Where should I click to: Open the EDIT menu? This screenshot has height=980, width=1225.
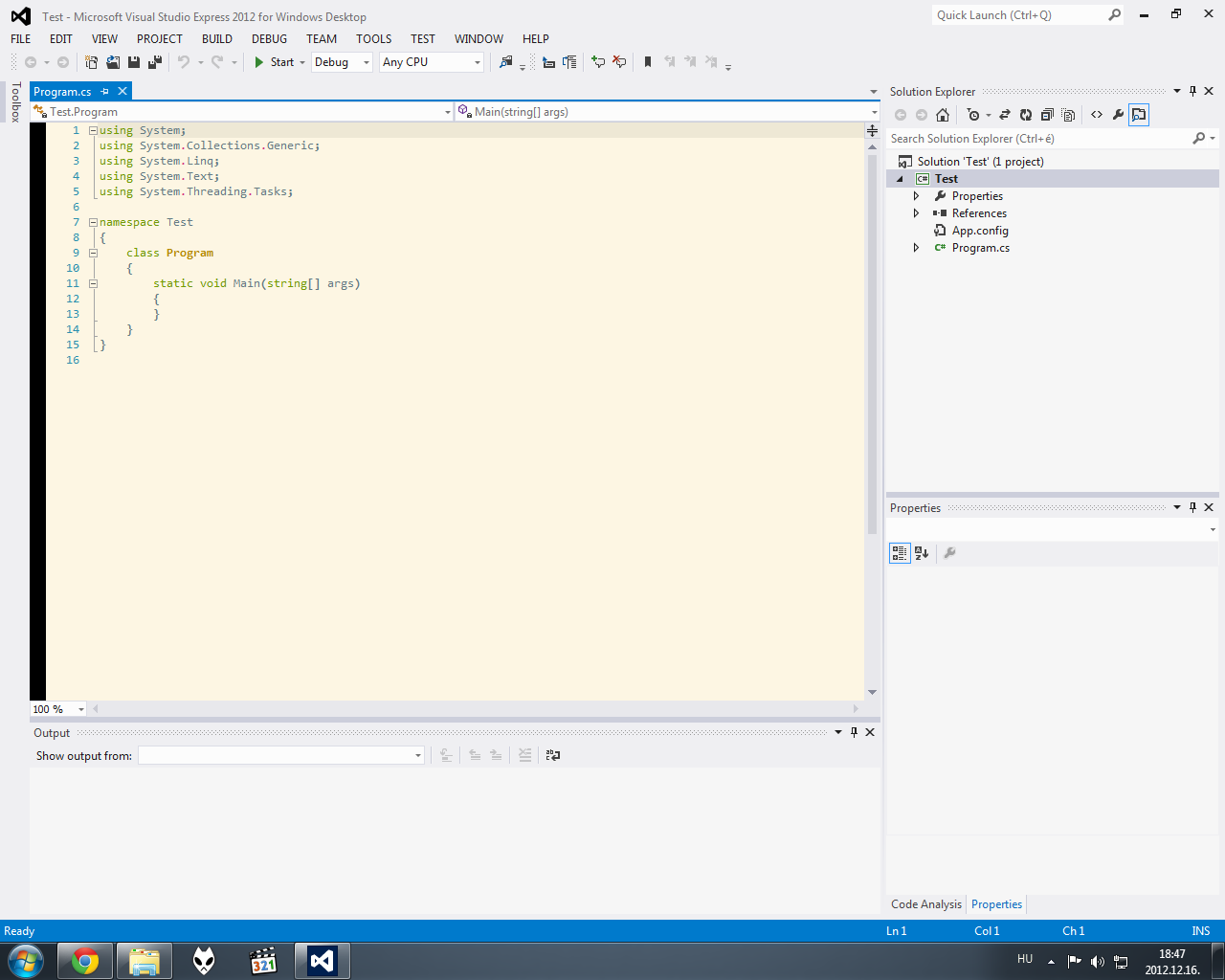[61, 39]
